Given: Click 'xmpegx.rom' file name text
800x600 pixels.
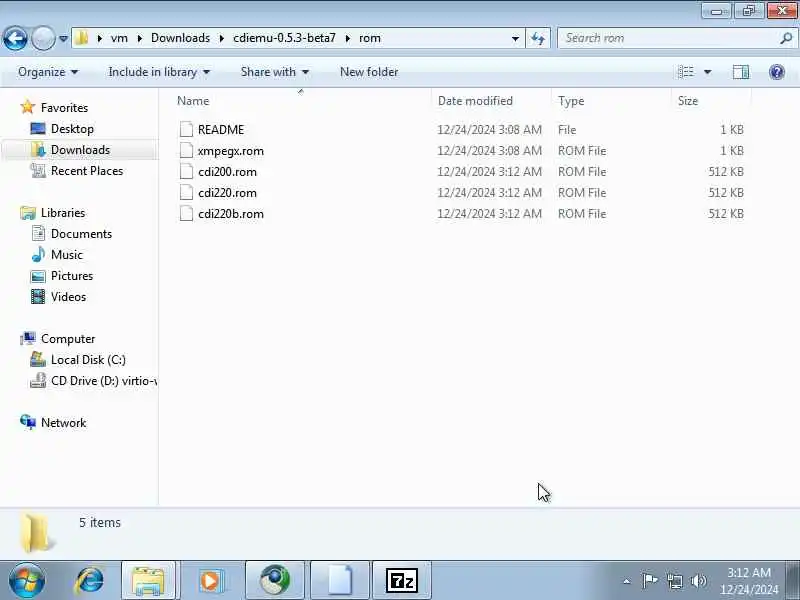Looking at the screenshot, I should [x=231, y=151].
